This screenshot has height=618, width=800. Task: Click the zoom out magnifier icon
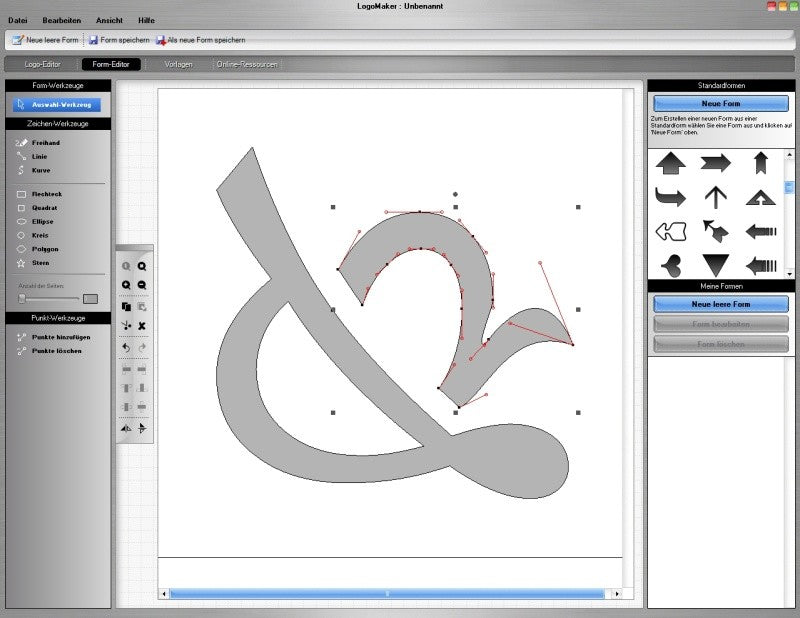click(142, 285)
